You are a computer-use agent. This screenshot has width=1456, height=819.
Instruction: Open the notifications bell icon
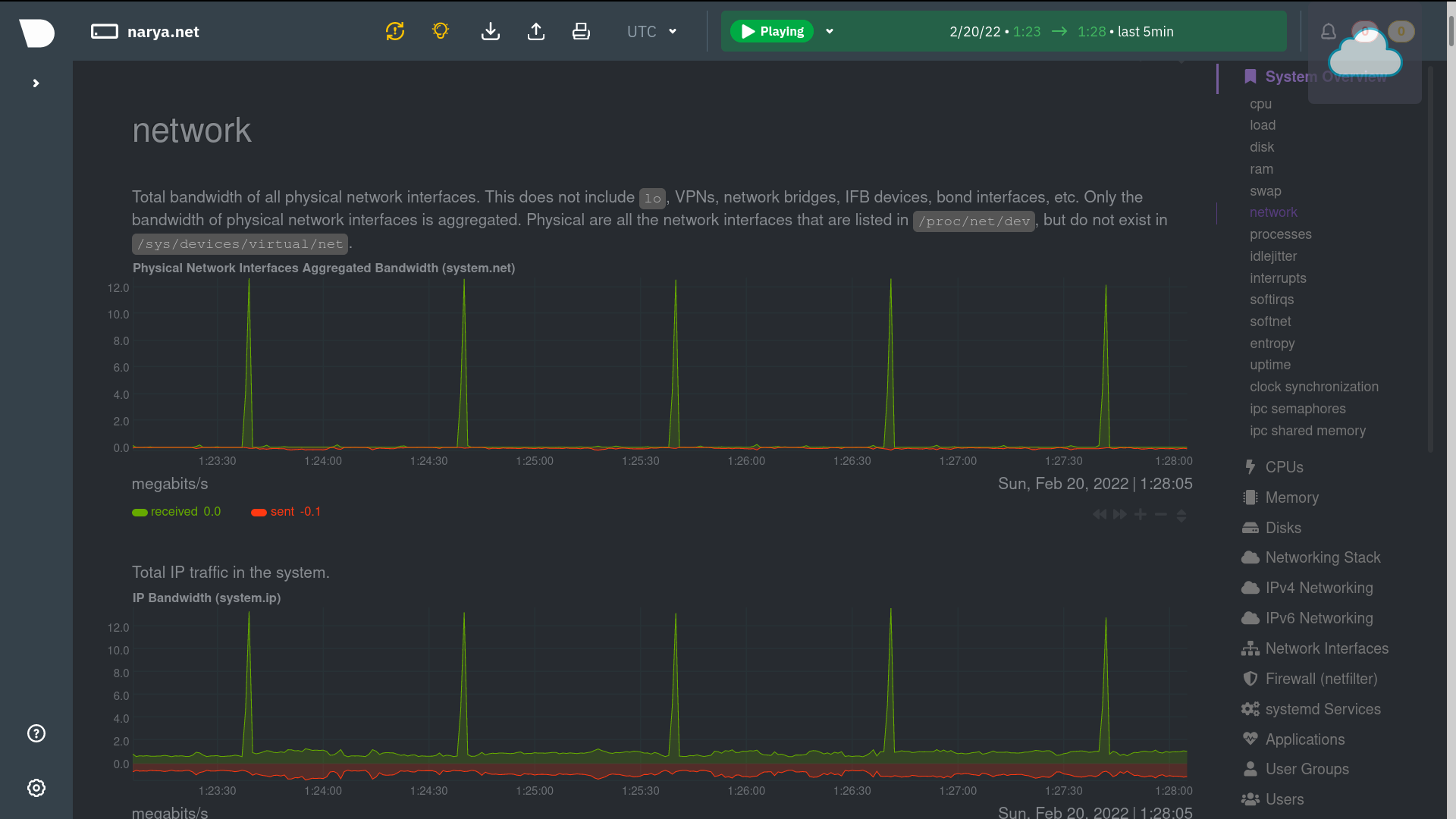point(1328,31)
